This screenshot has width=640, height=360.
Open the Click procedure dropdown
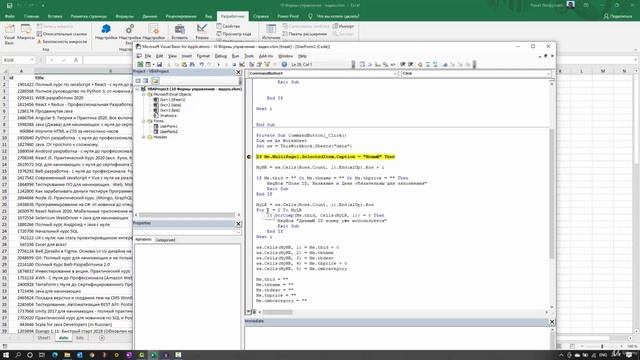[x=548, y=73]
